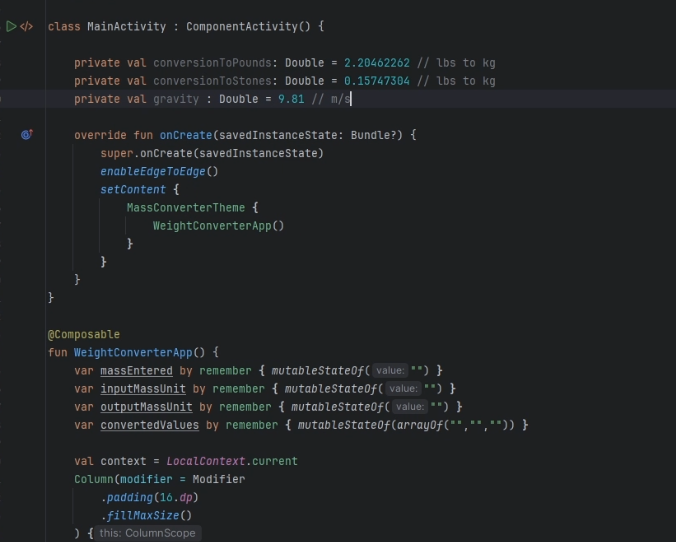Click '.current' property after LocalContext

pyautogui.click(x=272, y=461)
